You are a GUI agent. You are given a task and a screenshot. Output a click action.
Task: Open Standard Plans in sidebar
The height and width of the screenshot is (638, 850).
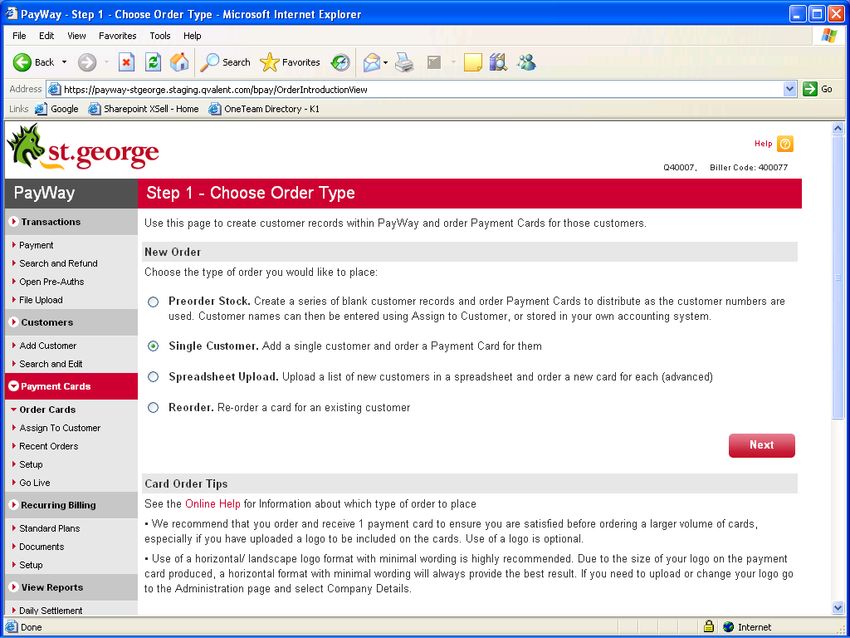point(49,528)
